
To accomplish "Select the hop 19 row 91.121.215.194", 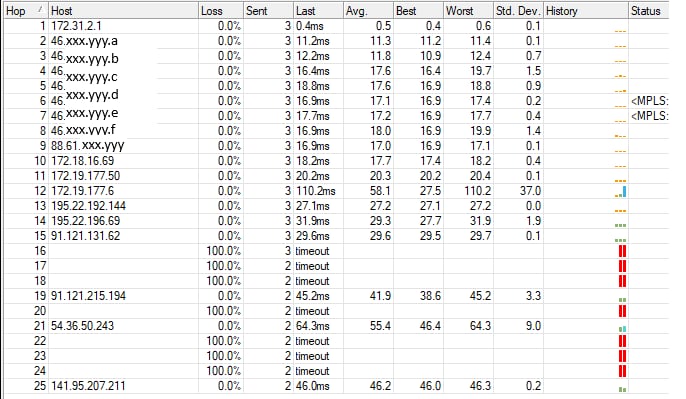I will coord(336,296).
